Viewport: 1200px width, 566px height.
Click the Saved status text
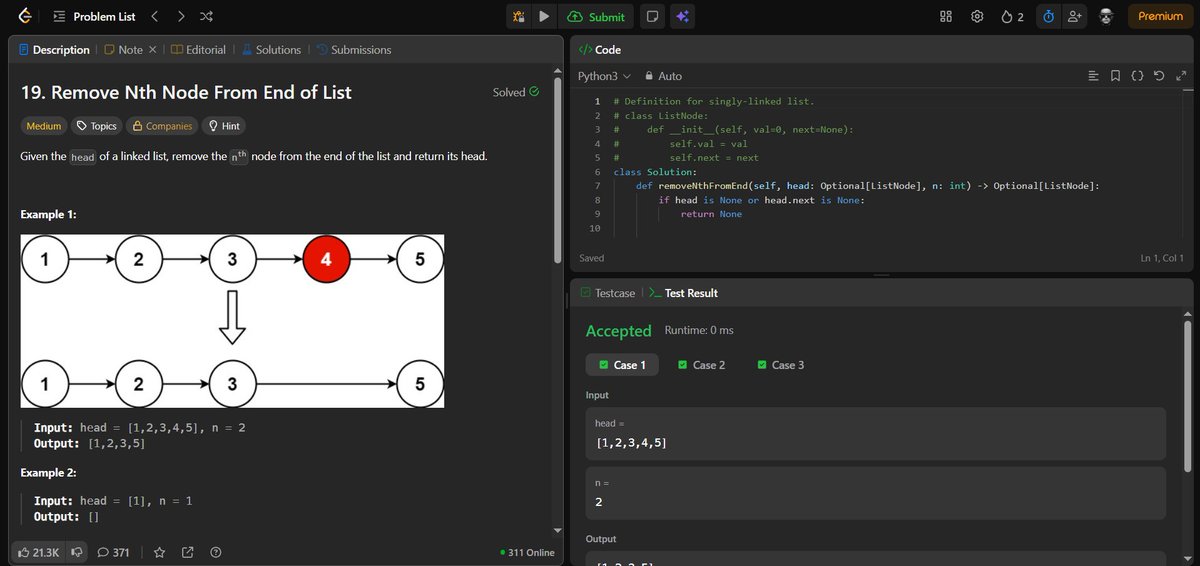pyautogui.click(x=591, y=258)
